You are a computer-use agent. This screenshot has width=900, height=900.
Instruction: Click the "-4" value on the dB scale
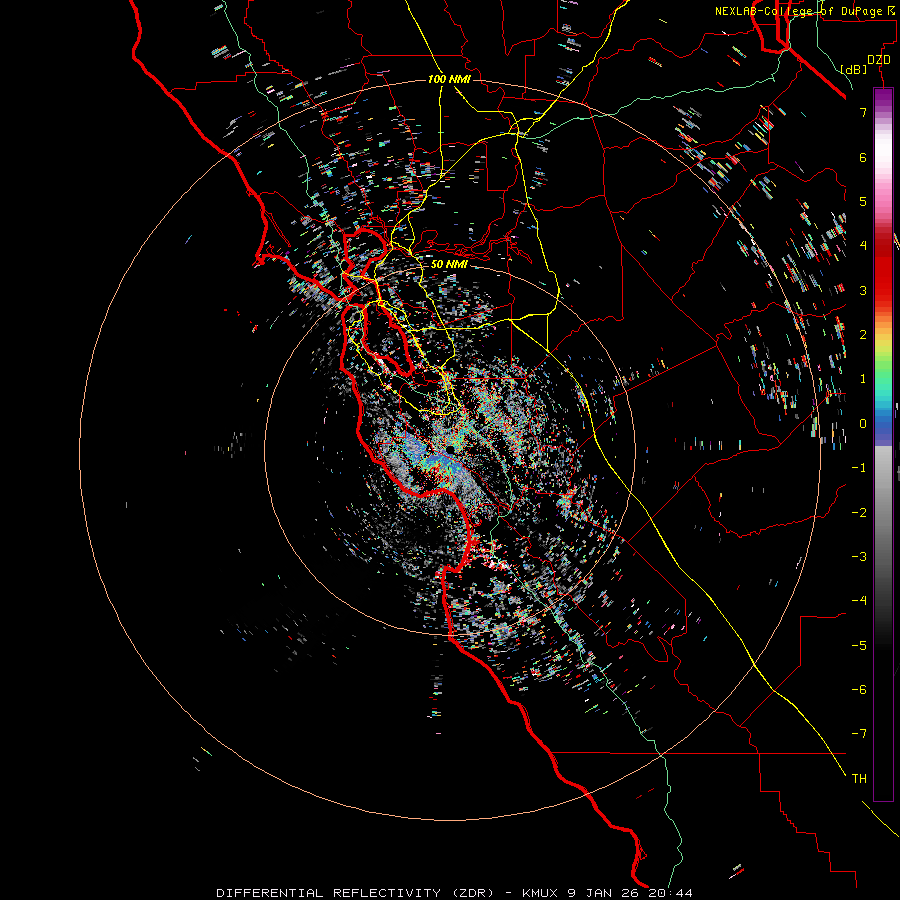(x=859, y=601)
